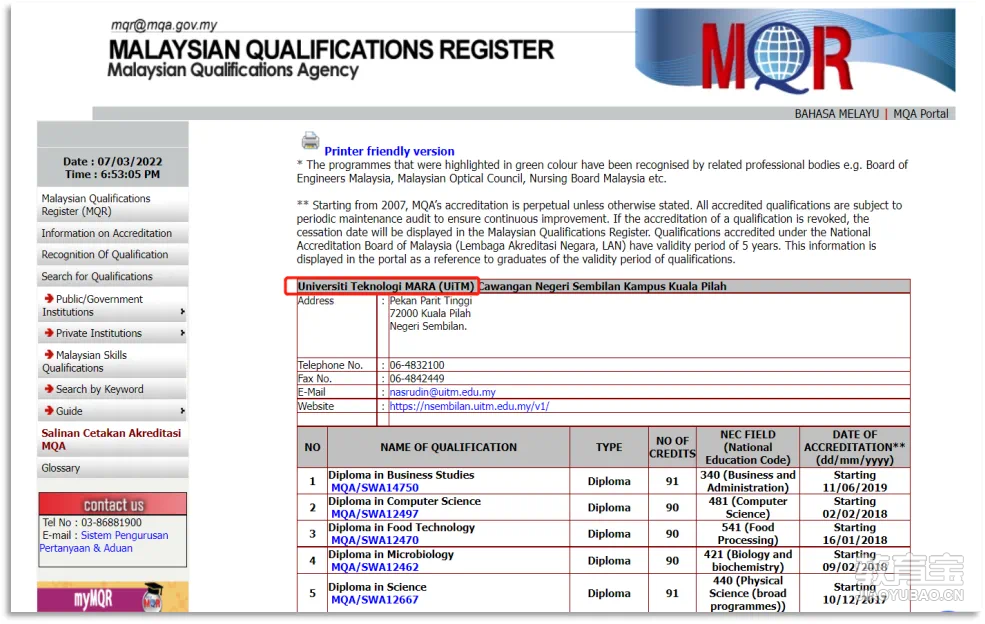Click Starting 02/02/2018 date cell

pyautogui.click(x=854, y=508)
